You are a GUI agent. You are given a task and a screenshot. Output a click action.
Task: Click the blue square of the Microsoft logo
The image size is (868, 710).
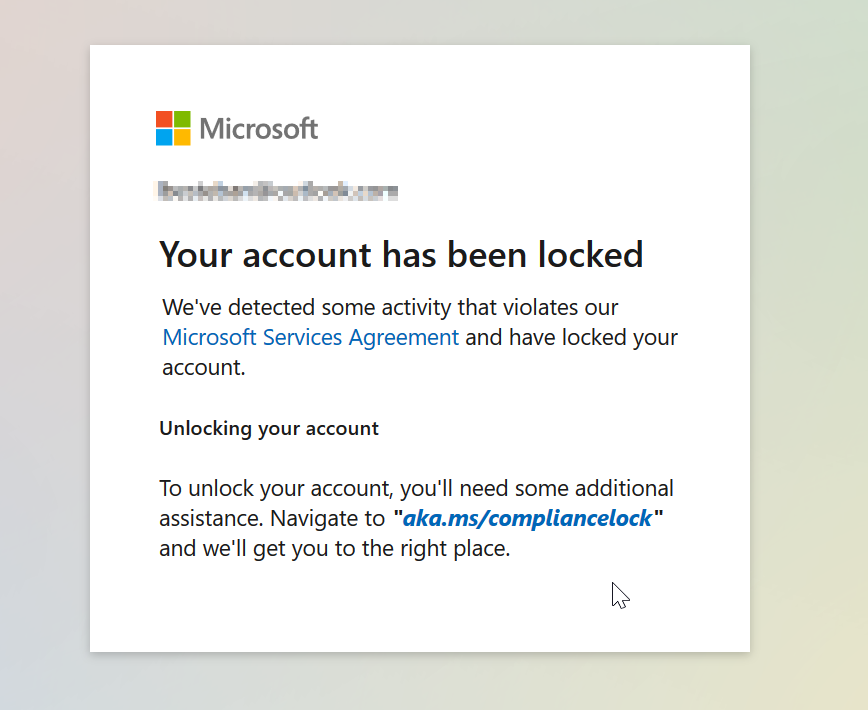164,137
